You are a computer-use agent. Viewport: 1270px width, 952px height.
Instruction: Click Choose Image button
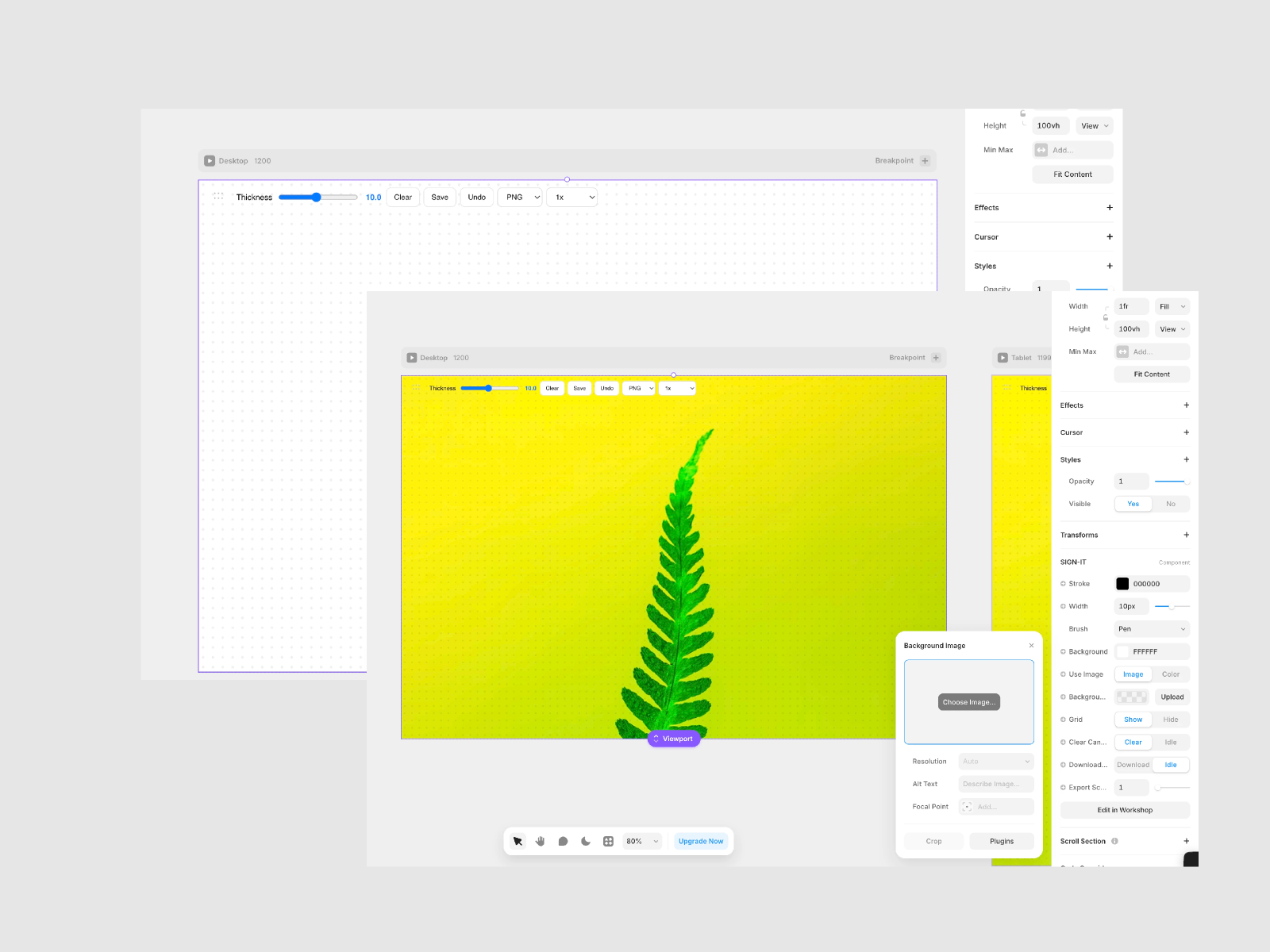(x=968, y=702)
